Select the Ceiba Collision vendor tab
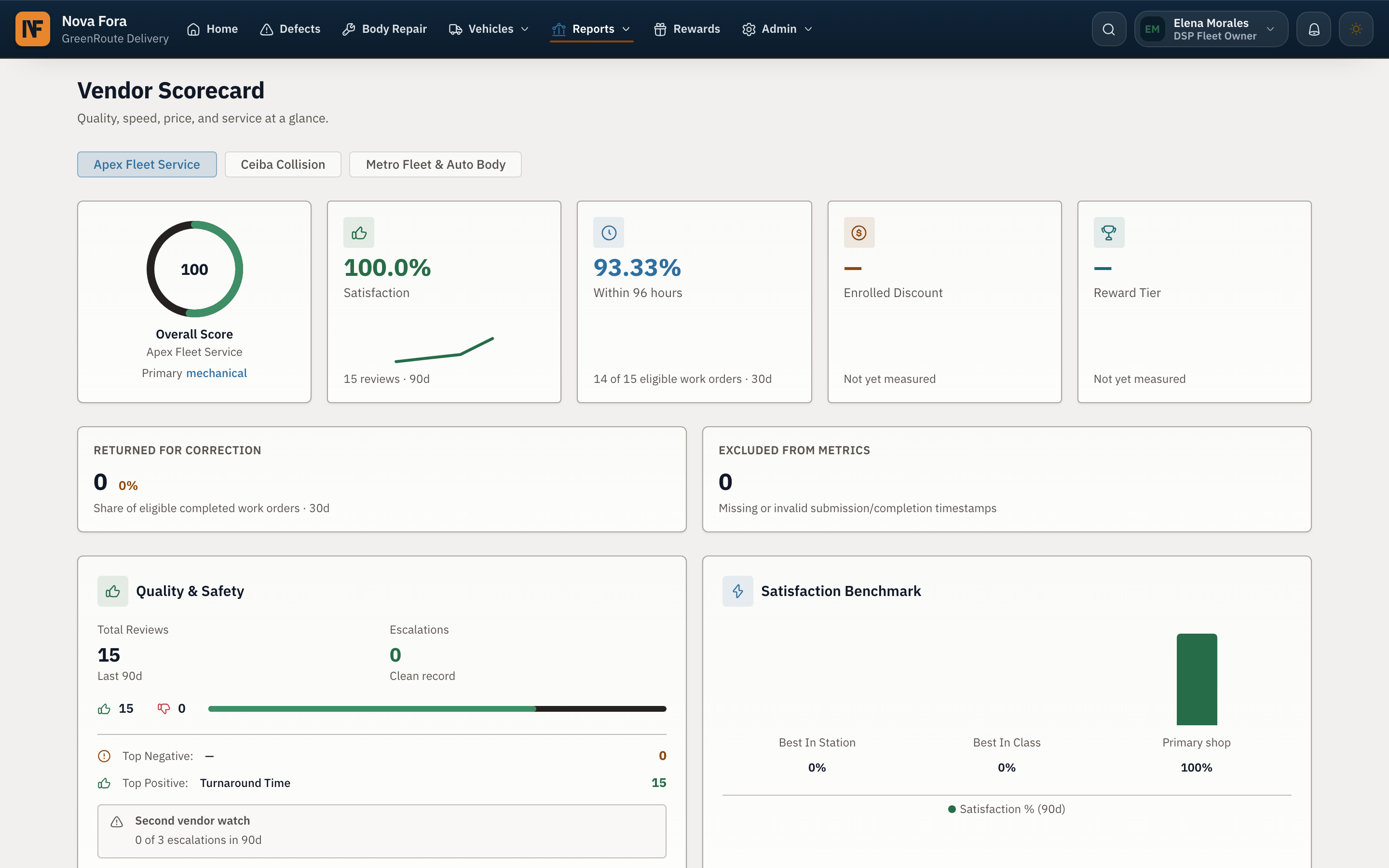 coord(283,164)
